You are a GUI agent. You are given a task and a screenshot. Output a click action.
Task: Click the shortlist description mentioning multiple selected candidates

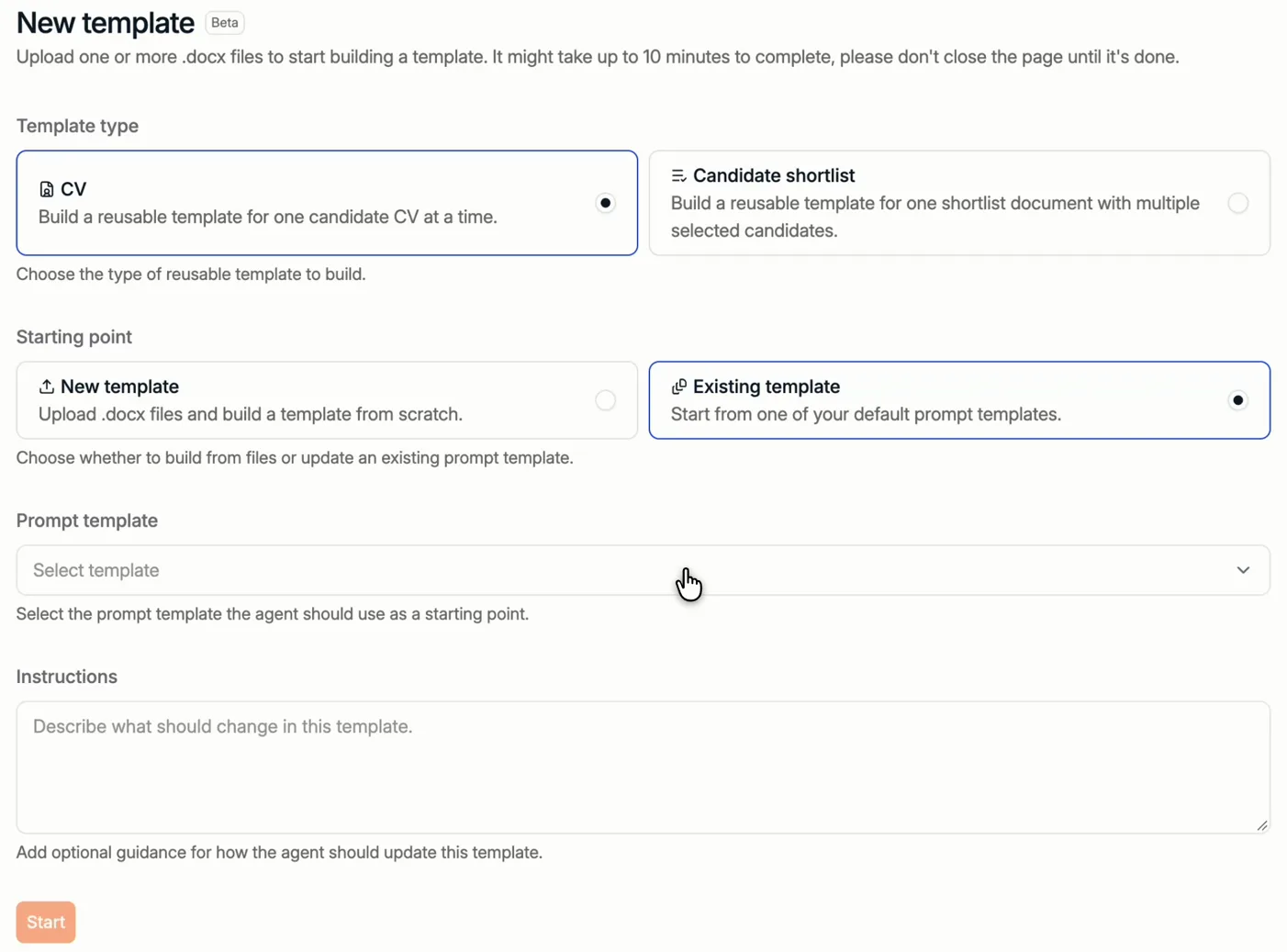click(x=935, y=217)
